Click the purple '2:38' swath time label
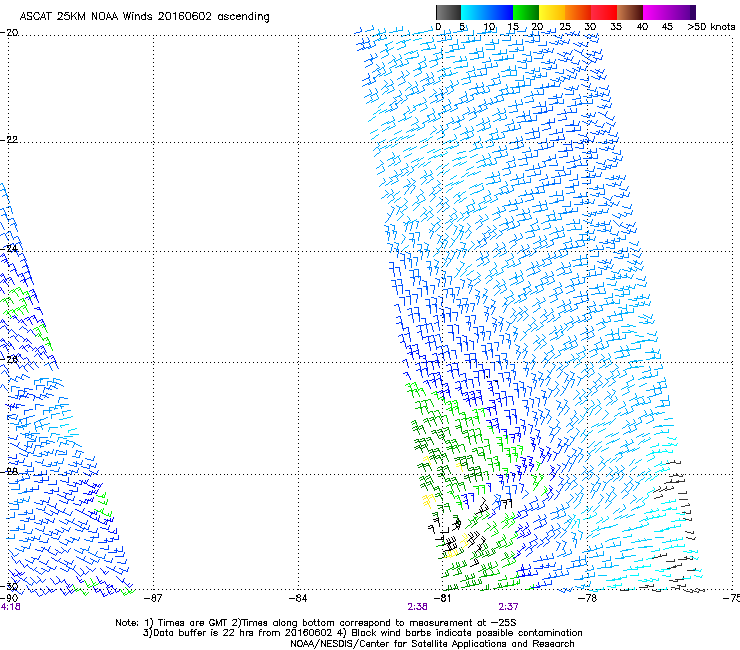Image resolution: width=740 pixels, height=650 pixels. (417, 607)
